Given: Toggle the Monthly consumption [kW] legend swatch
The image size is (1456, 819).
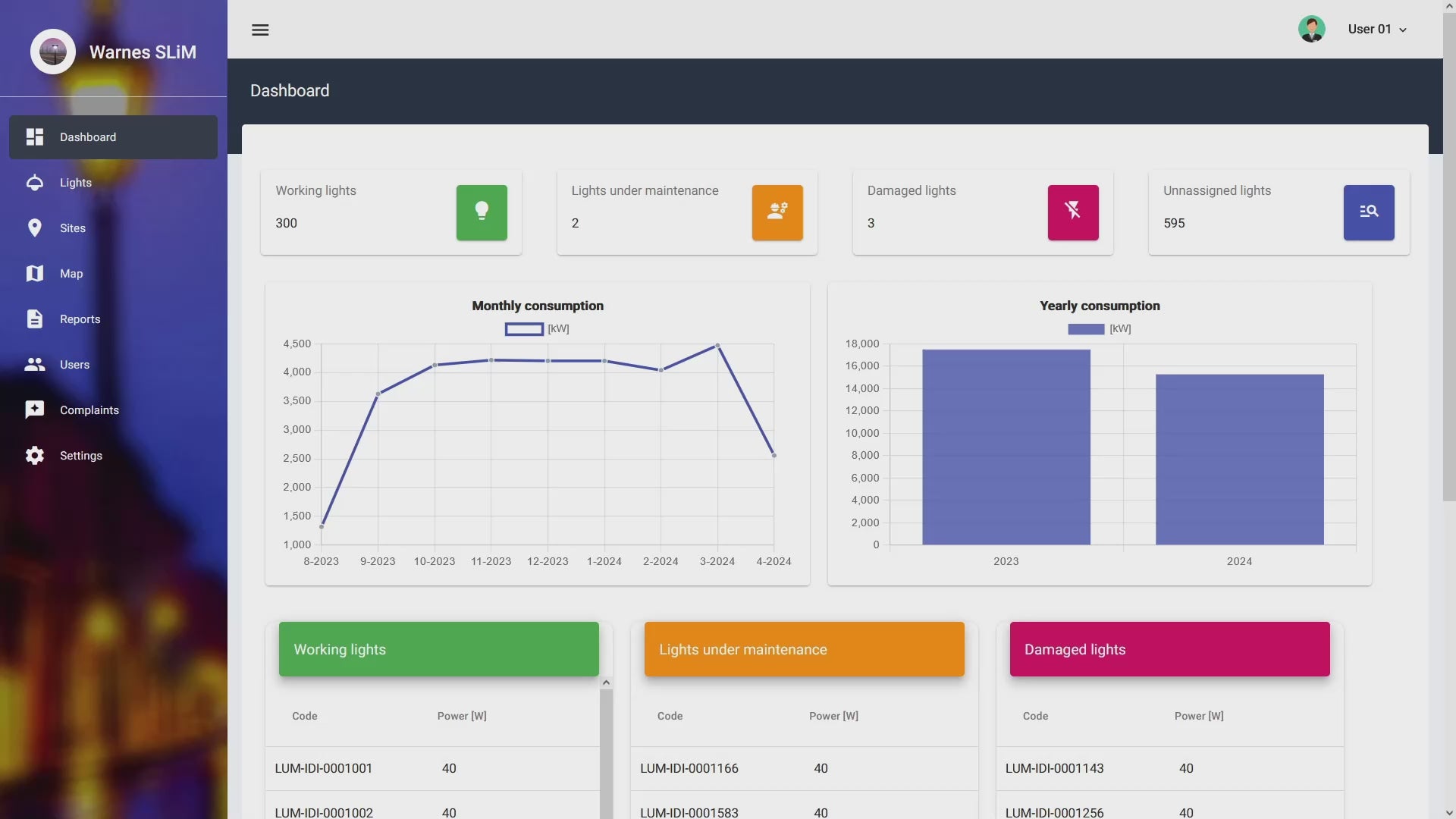Looking at the screenshot, I should coord(524,329).
